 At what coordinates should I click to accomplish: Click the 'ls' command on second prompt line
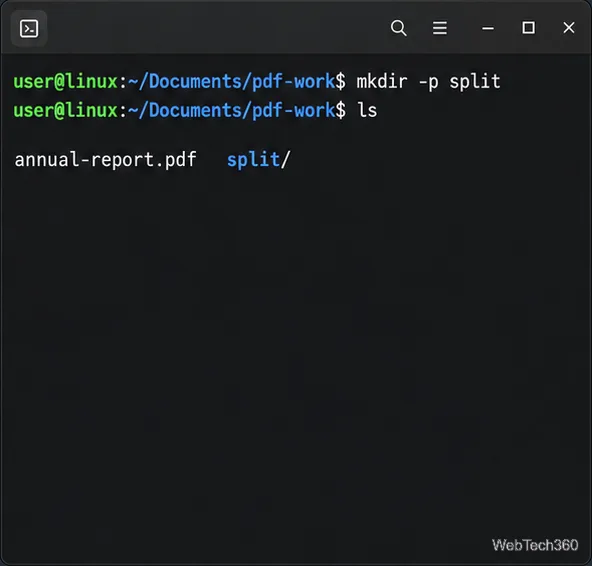point(367,110)
